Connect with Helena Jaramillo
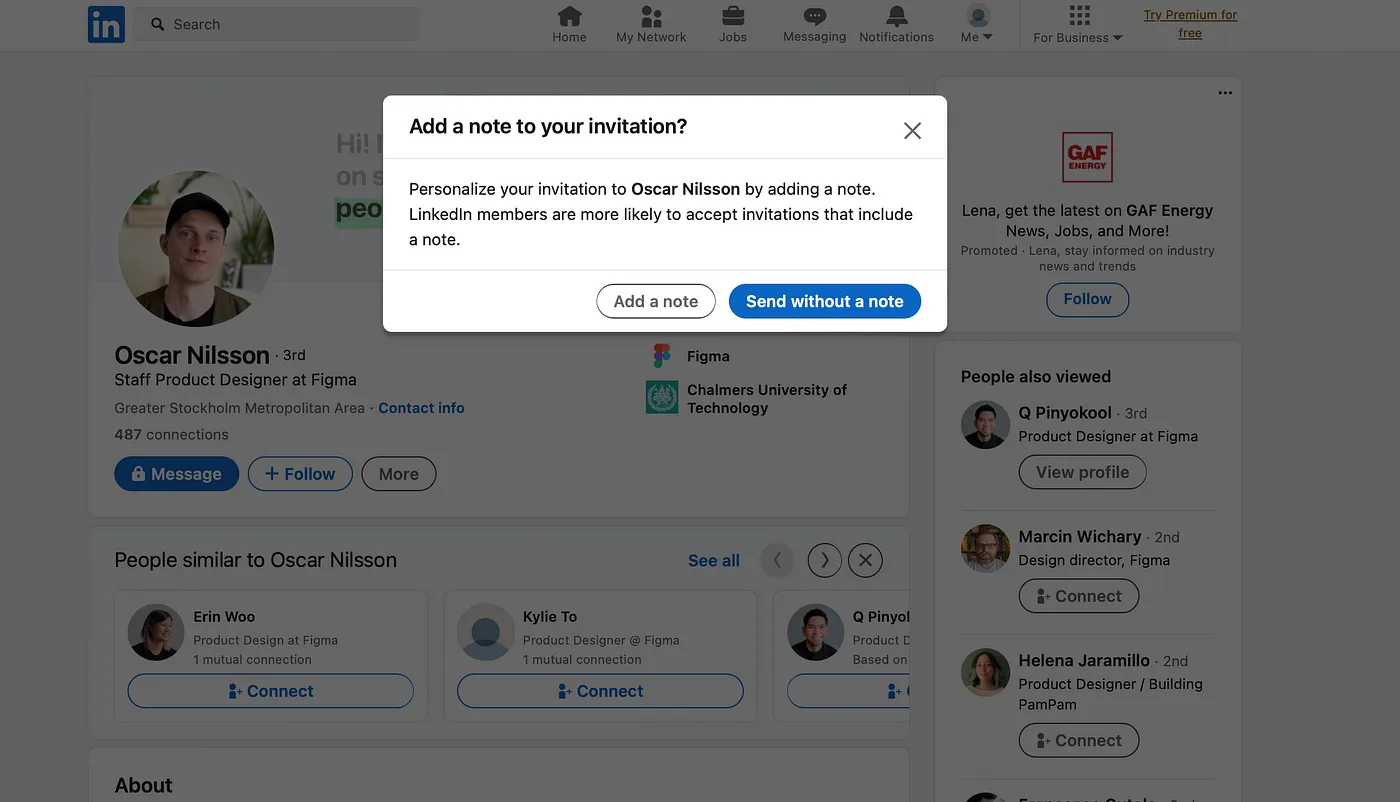 pos(1078,740)
